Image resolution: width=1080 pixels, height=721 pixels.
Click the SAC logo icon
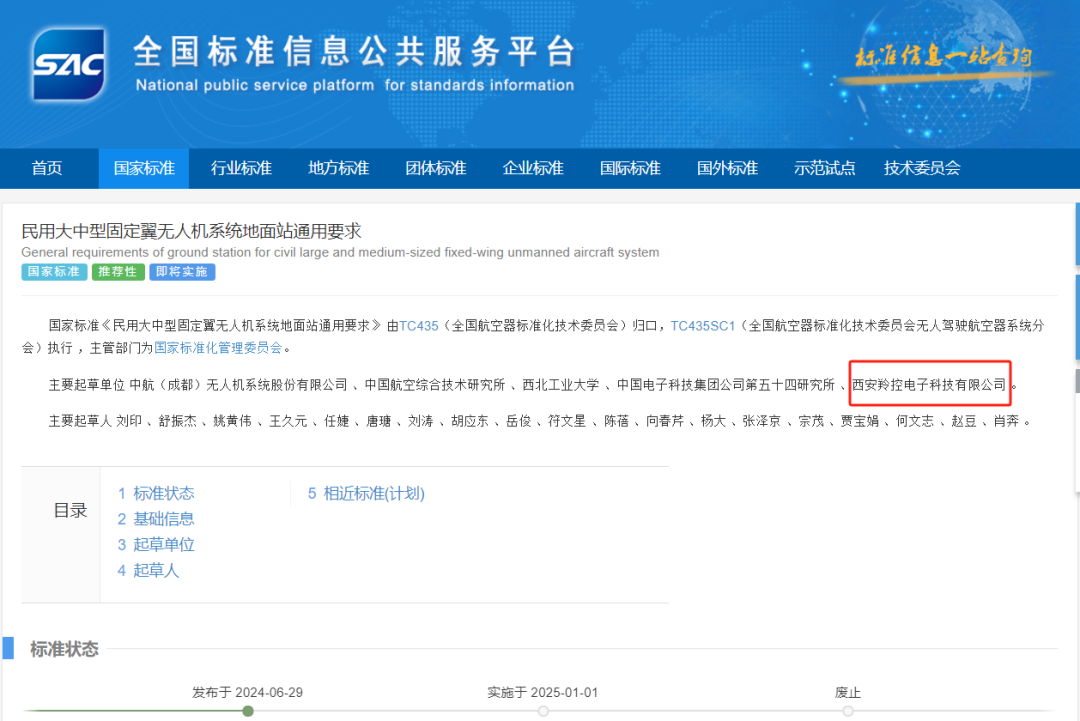pyautogui.click(x=68, y=65)
